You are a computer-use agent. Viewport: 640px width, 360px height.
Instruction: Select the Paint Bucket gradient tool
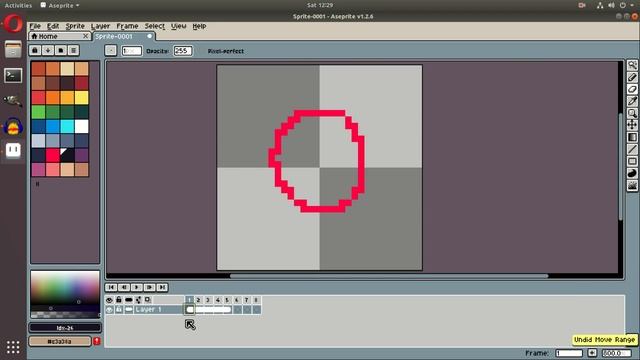point(632,137)
